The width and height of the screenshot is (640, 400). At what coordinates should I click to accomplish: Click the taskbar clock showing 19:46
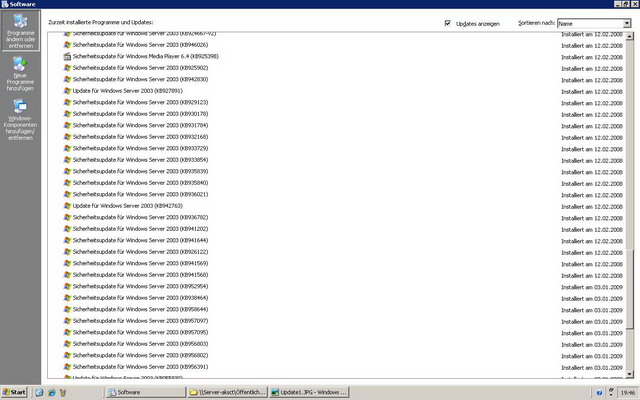coord(628,393)
